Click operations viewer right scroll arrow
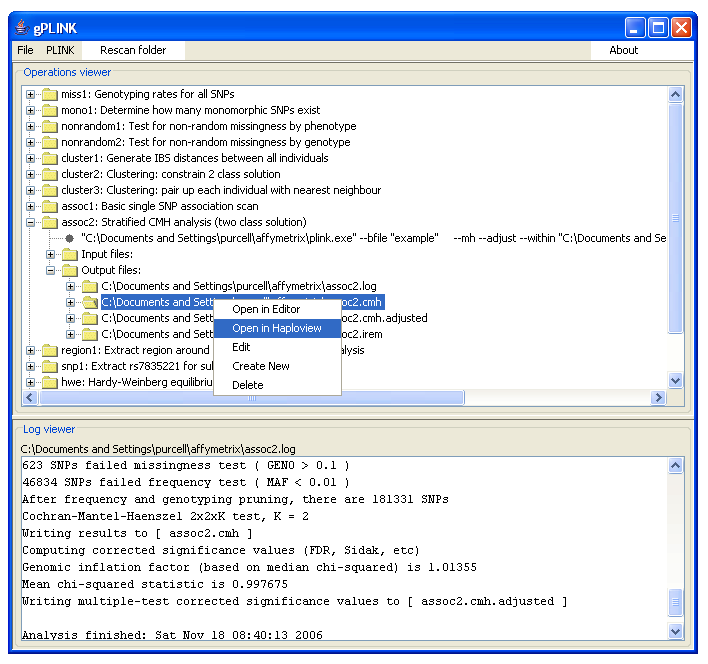 click(x=658, y=398)
